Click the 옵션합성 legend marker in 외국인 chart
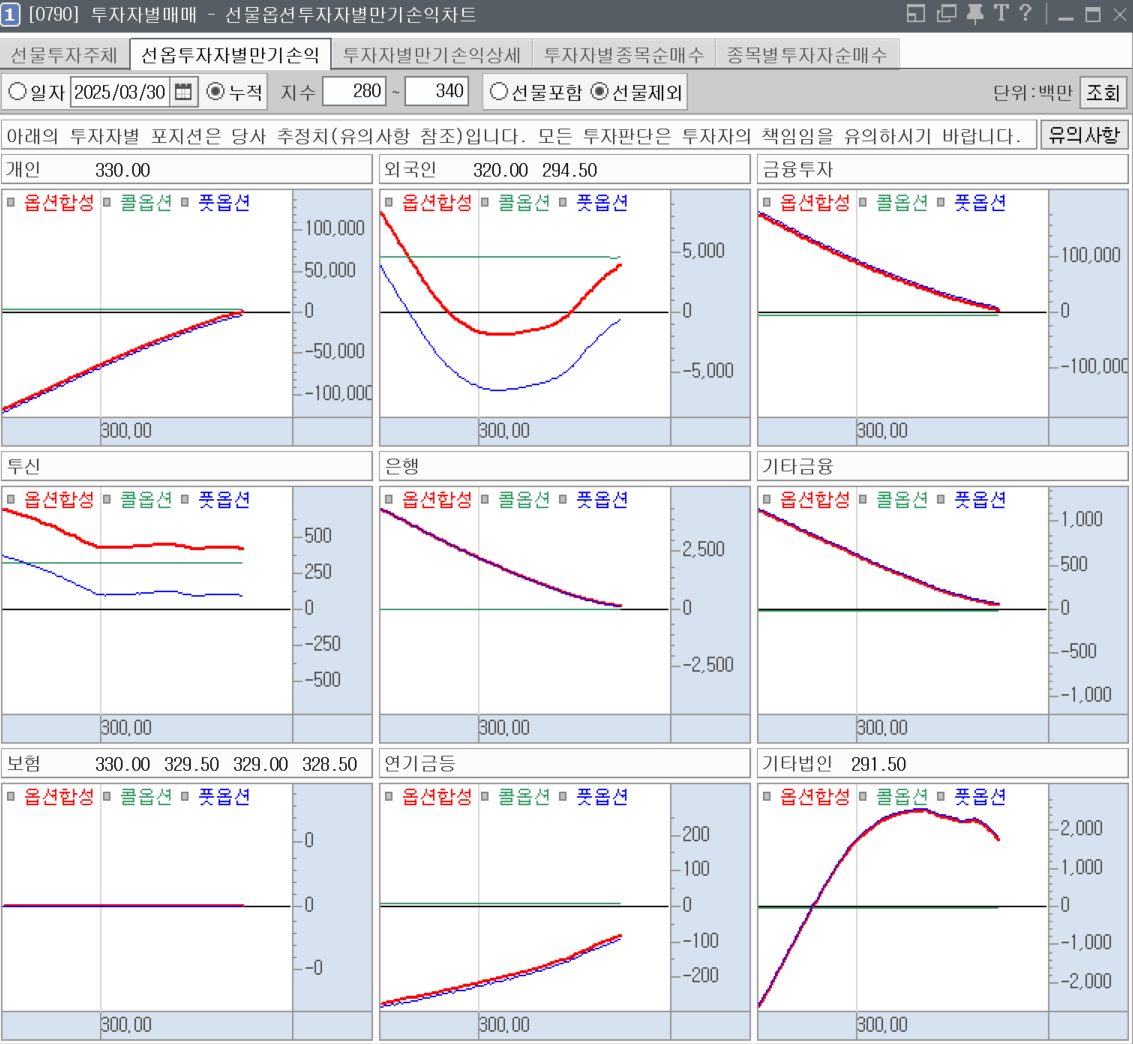Screen dimensions: 1133x1044 tap(387, 203)
